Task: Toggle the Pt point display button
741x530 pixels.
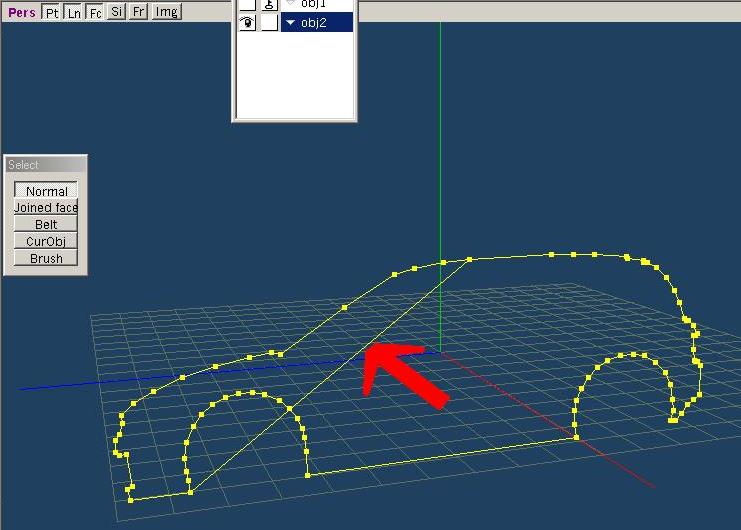Action: click(x=51, y=12)
